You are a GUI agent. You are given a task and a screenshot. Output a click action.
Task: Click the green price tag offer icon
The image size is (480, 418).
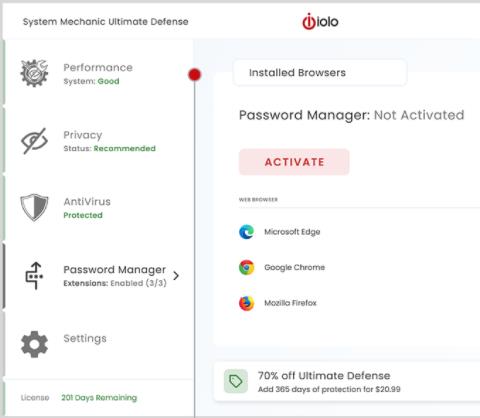click(236, 381)
